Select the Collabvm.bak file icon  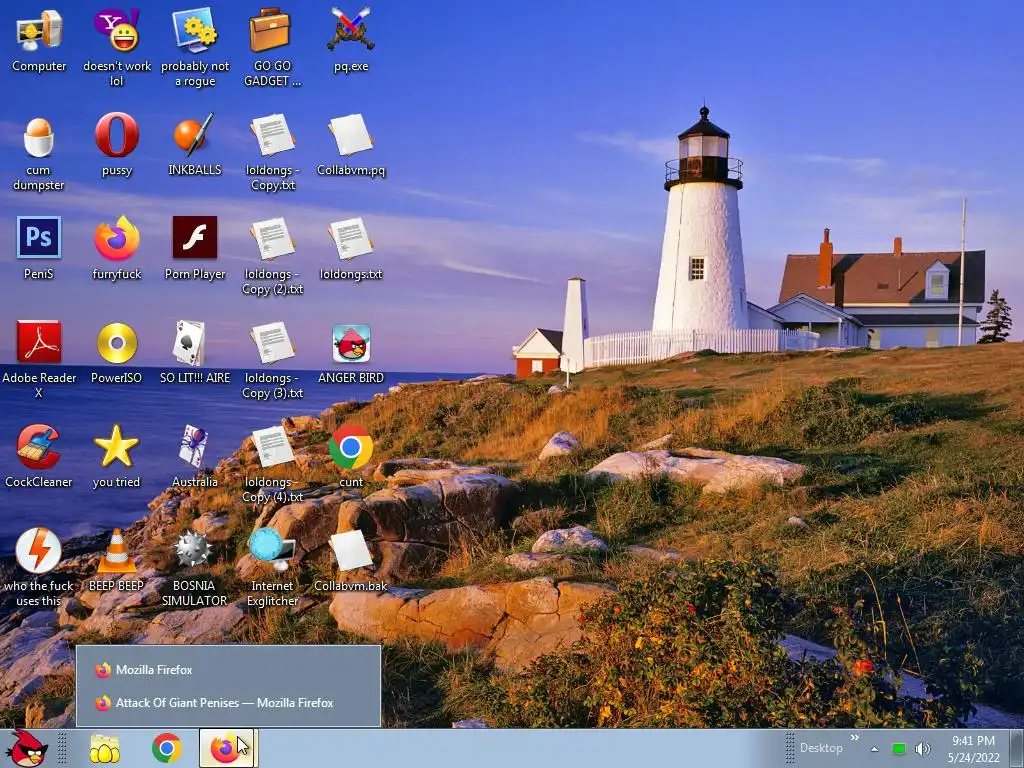pyautogui.click(x=351, y=560)
